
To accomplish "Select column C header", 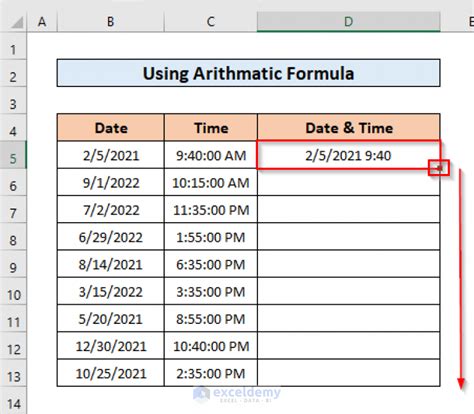I will pyautogui.click(x=211, y=22).
